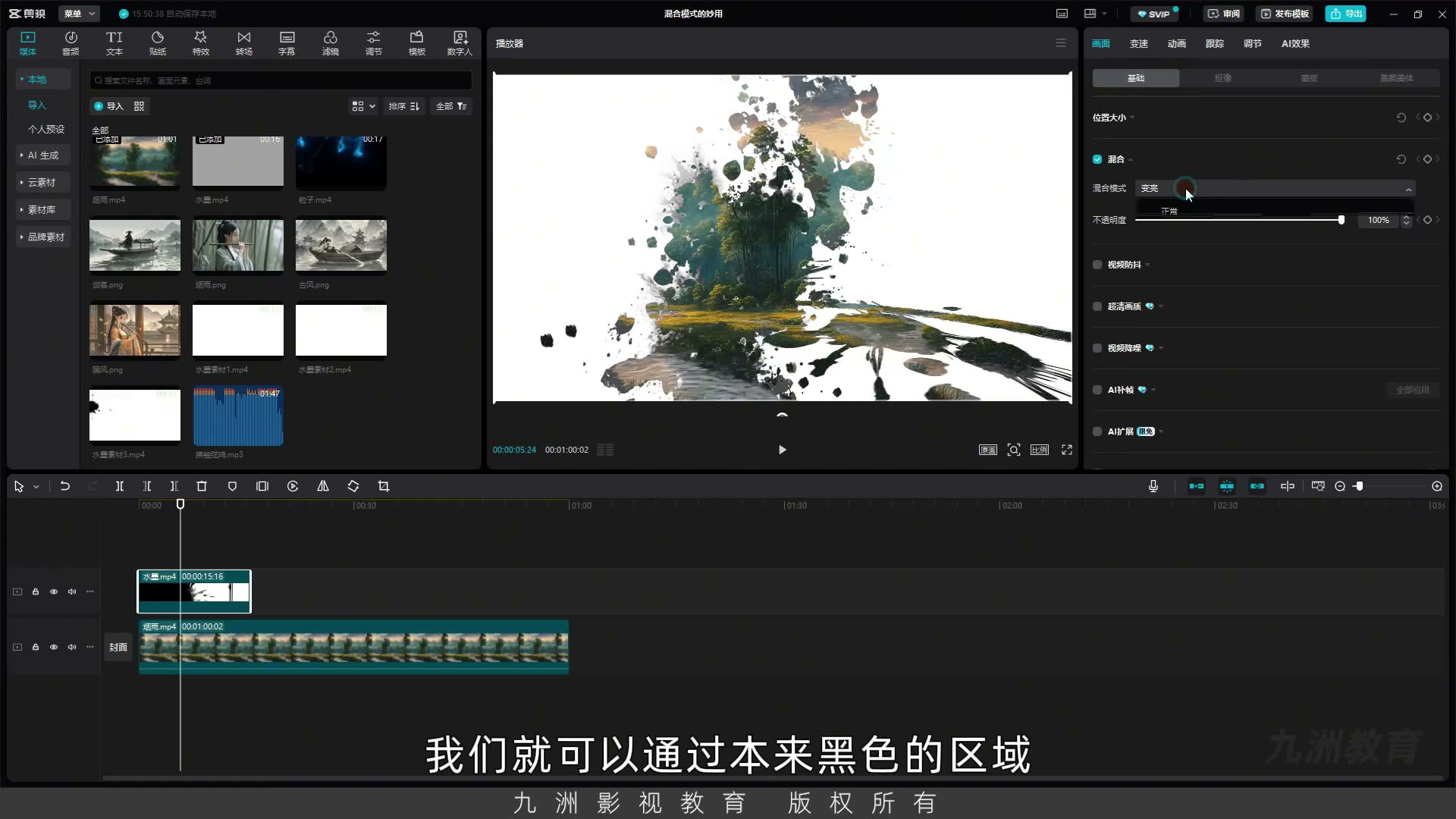The width and height of the screenshot is (1456, 819).
Task: Switch to the 变速 speed tab
Action: [1139, 43]
